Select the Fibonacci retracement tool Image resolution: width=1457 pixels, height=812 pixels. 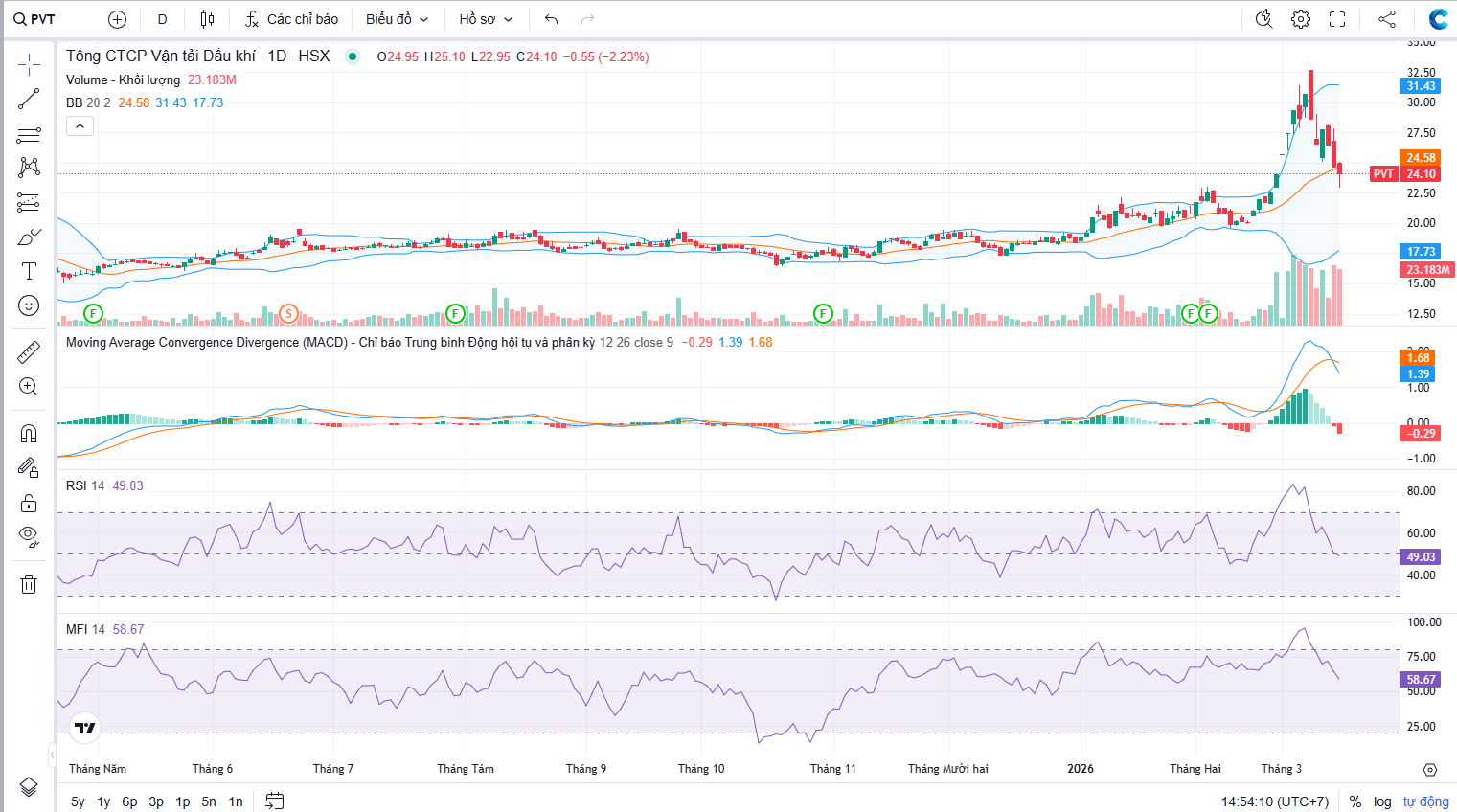[29, 132]
